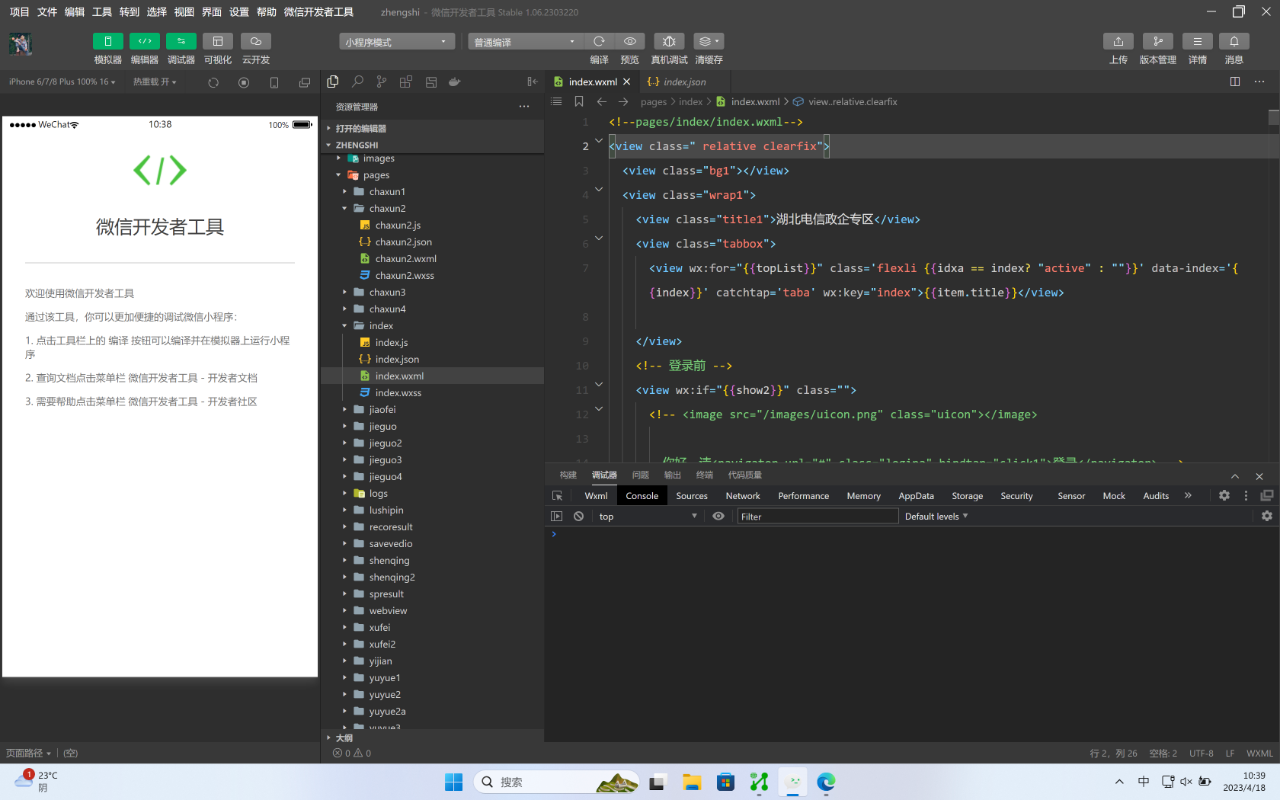Click the upload (上传) icon
Image resolution: width=1280 pixels, height=800 pixels.
tap(1118, 41)
